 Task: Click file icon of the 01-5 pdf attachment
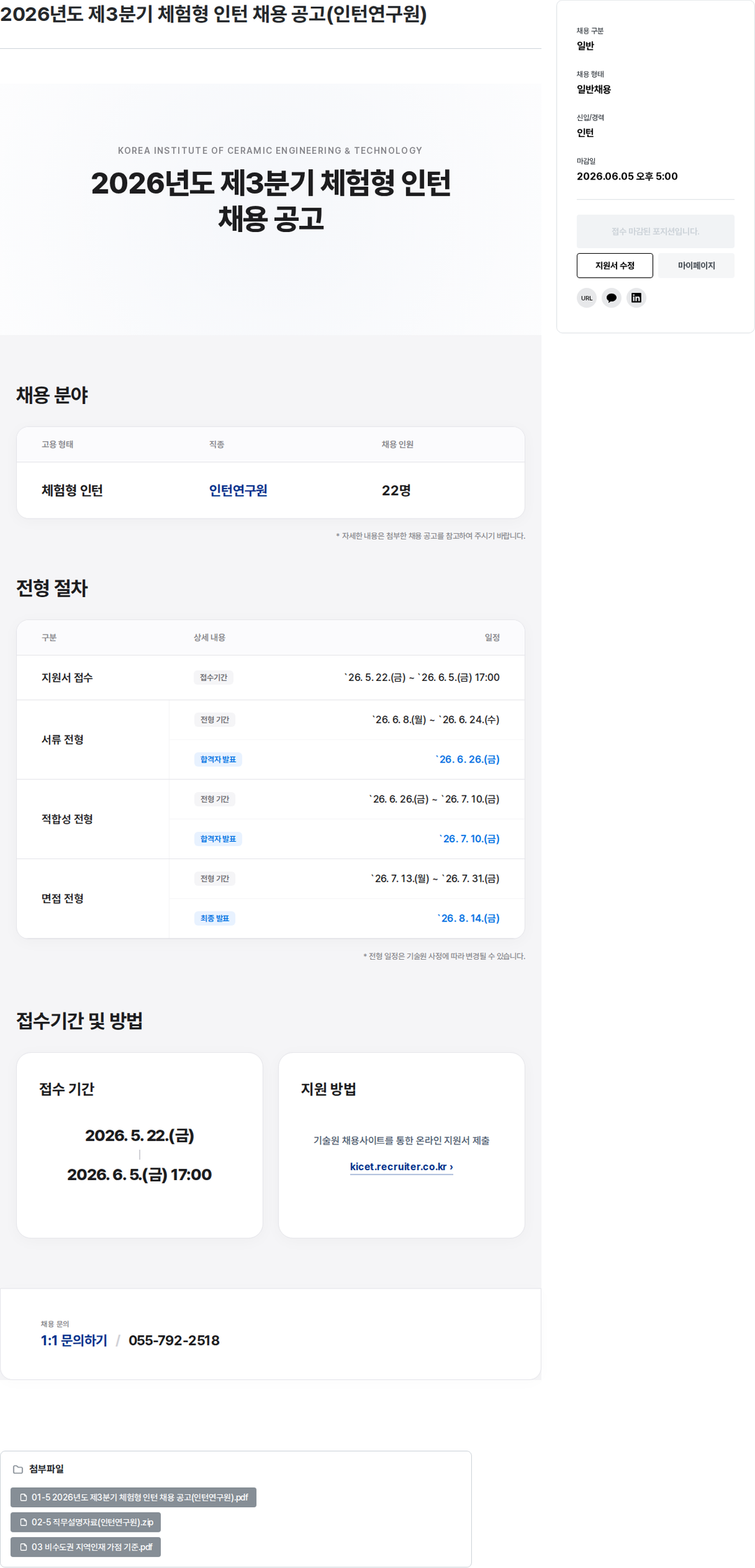point(24,1497)
